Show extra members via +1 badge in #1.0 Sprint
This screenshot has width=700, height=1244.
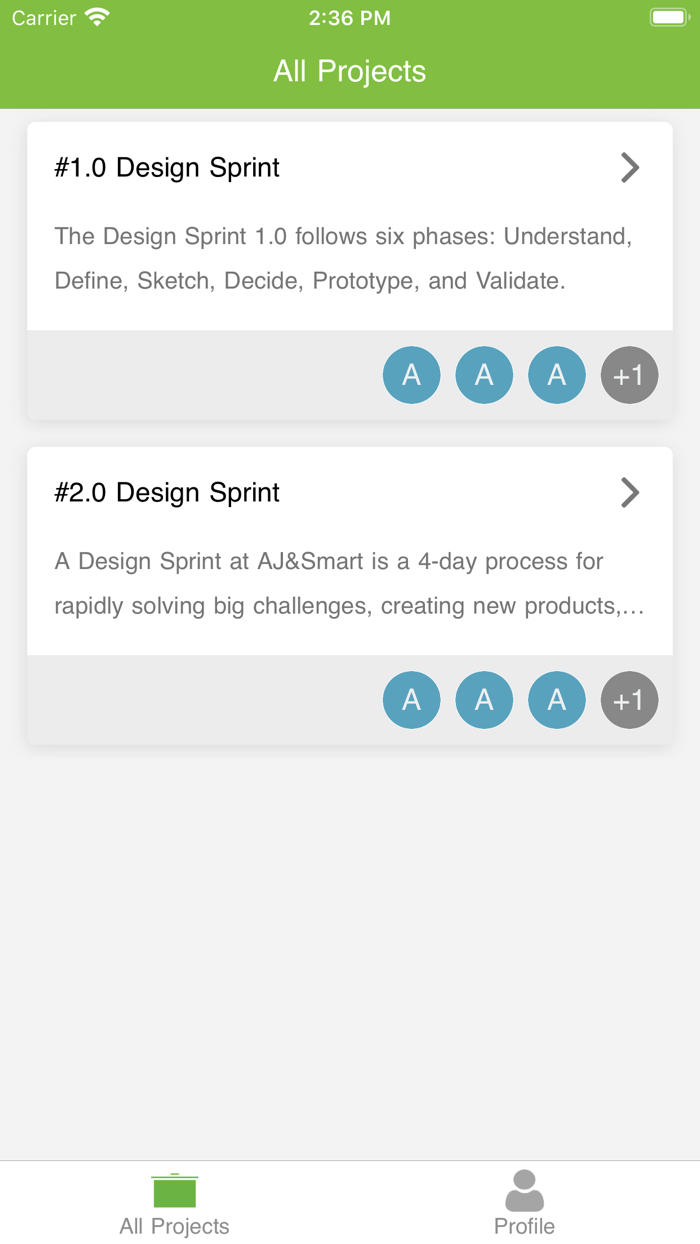[629, 375]
